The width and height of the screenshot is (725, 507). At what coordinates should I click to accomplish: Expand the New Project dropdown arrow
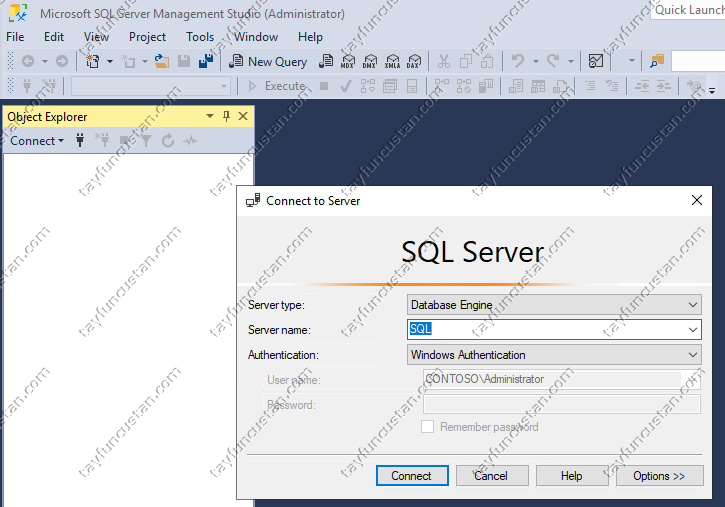[110, 61]
